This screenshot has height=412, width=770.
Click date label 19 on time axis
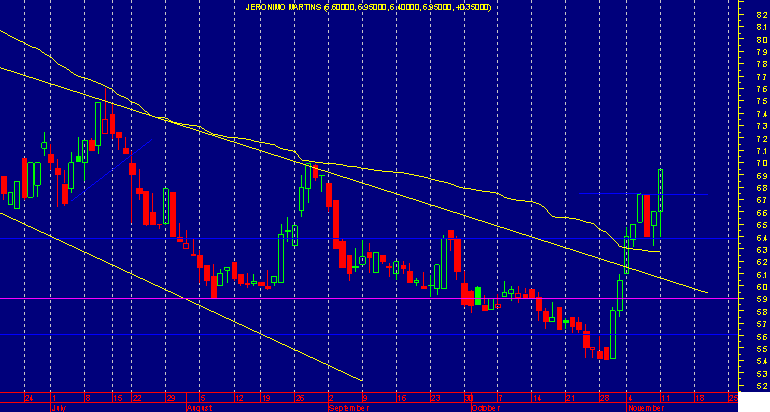pyautogui.click(x=266, y=398)
